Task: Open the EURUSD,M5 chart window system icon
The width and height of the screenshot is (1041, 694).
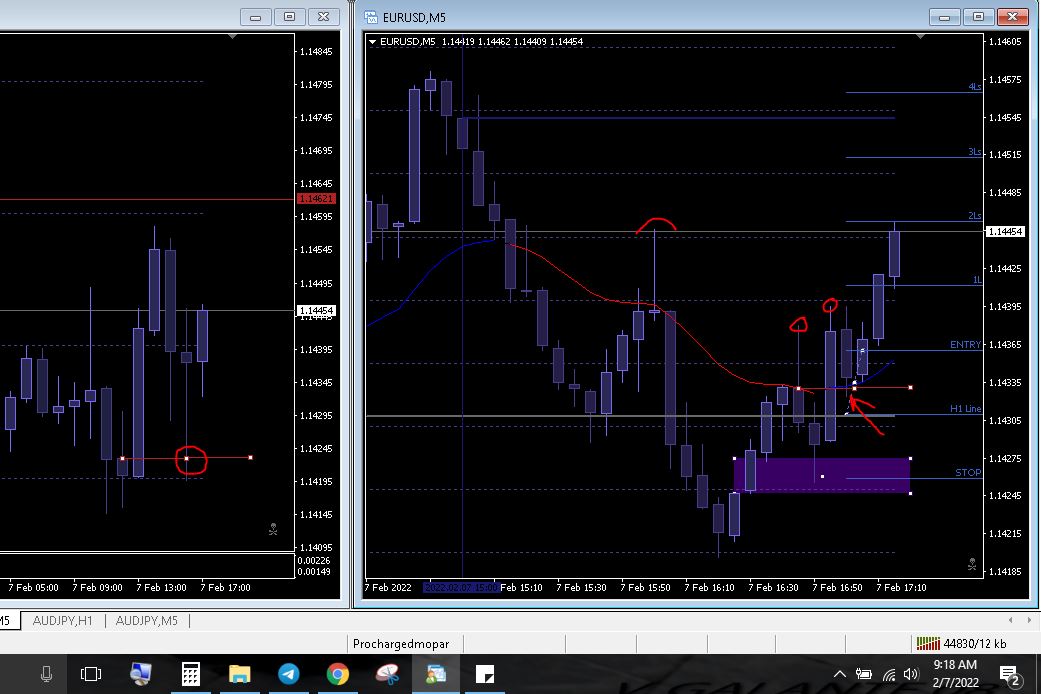Action: tap(371, 17)
